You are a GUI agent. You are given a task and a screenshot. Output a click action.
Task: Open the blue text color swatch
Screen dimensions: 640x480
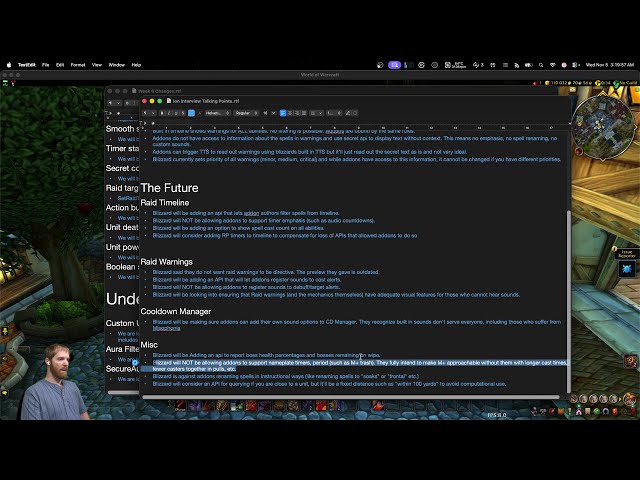tap(191, 113)
